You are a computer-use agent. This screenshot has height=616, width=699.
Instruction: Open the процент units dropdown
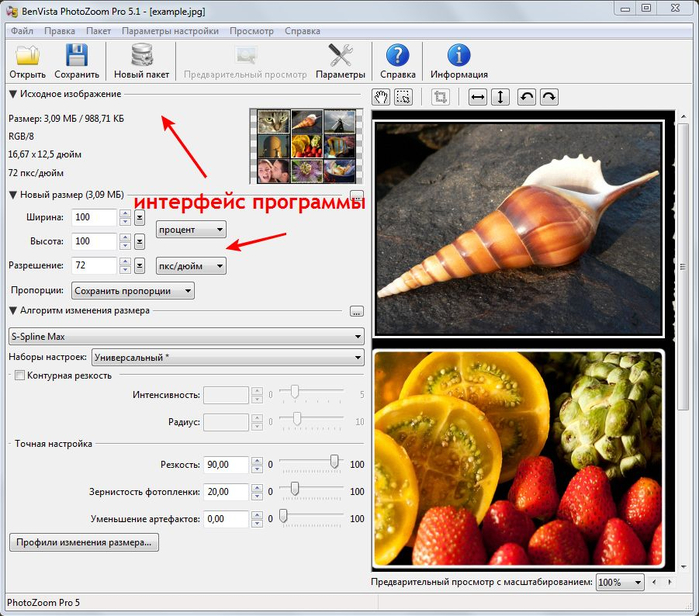[x=191, y=229]
